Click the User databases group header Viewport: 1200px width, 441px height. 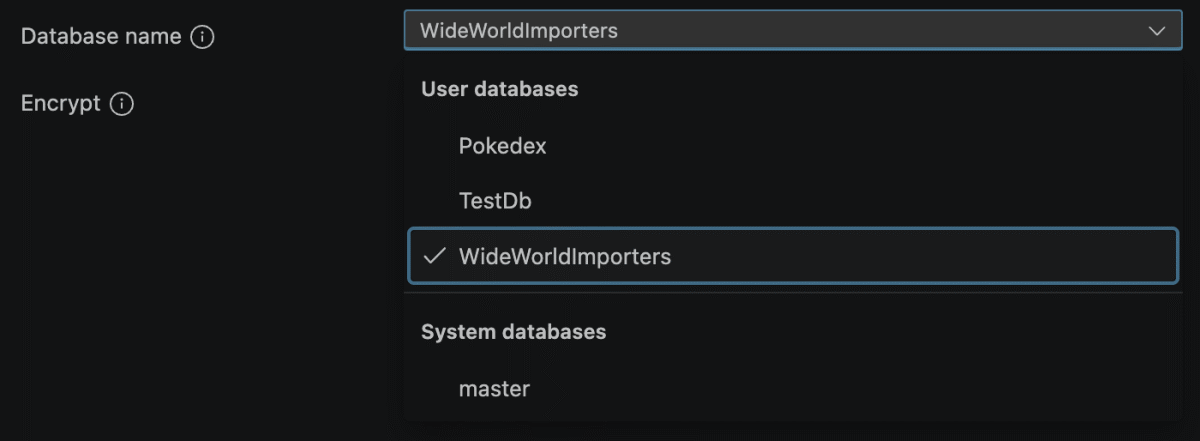pos(500,89)
